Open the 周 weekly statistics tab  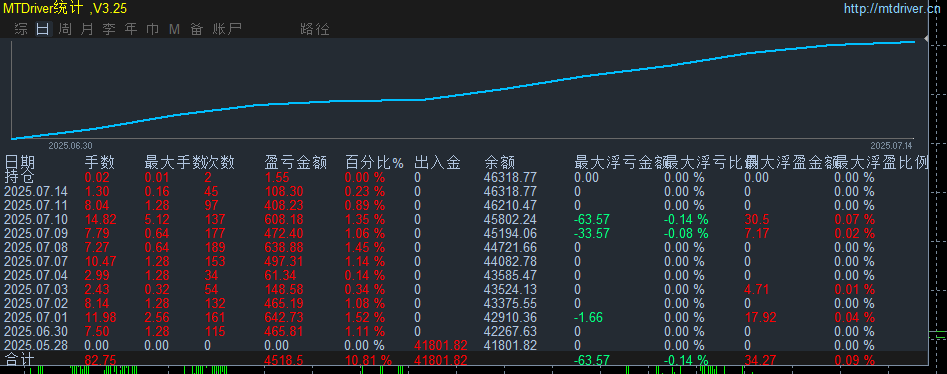pyautogui.click(x=66, y=29)
